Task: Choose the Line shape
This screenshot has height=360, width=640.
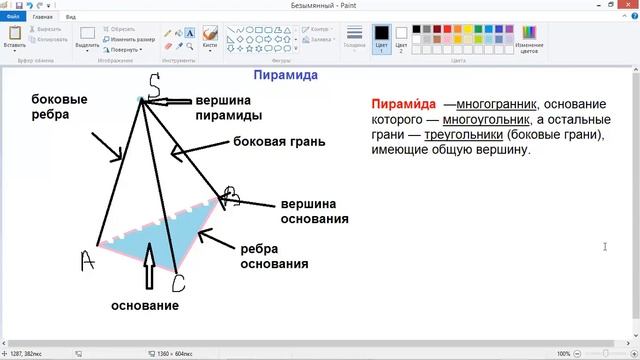Action: pos(231,30)
